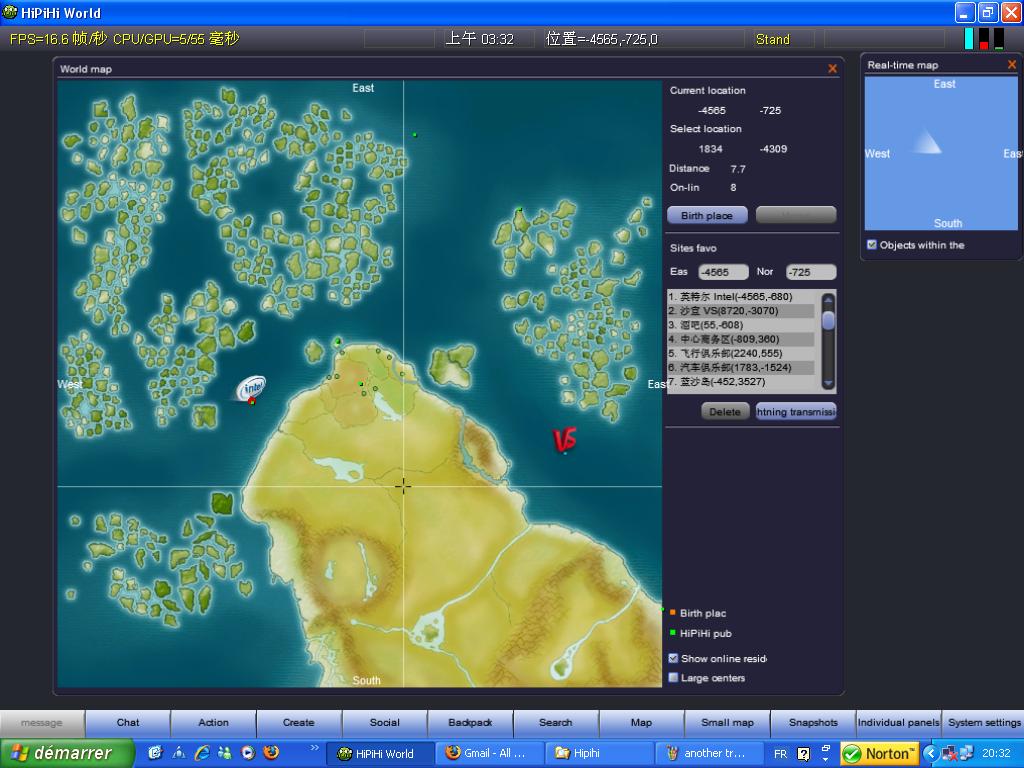Select favorite '1. Intel(-4565,-680)'
Screen dimensions: 1024x768
(741, 296)
